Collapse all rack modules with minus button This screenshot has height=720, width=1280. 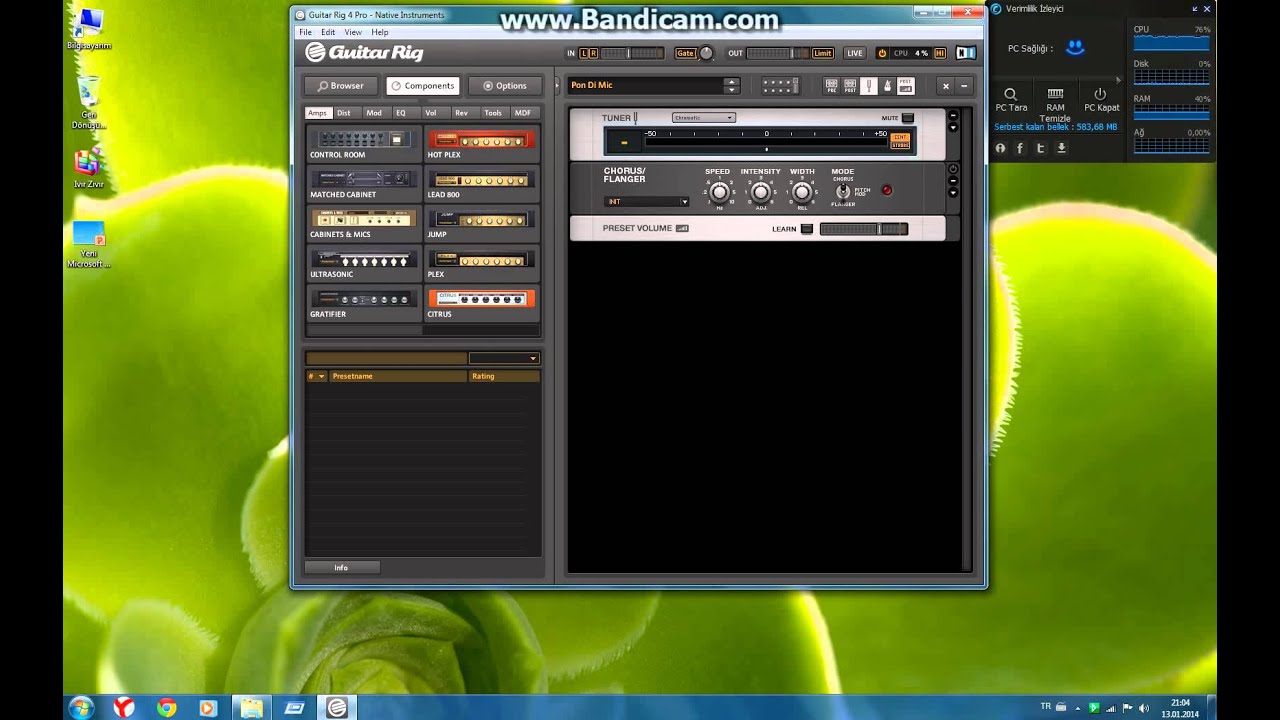coord(965,86)
